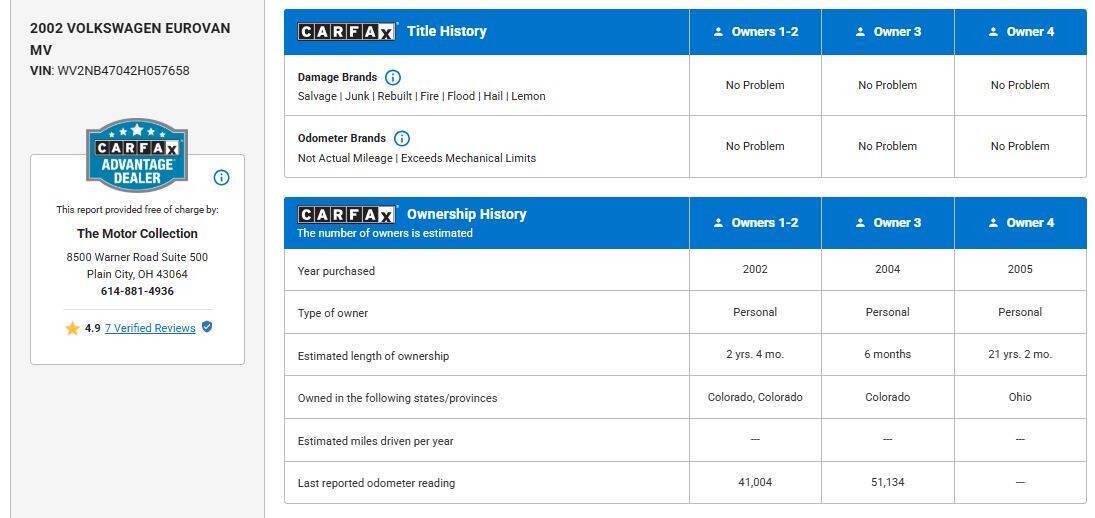Image resolution: width=1095 pixels, height=518 pixels.
Task: Open the Advantage Dealer info icon
Action: coord(221,177)
